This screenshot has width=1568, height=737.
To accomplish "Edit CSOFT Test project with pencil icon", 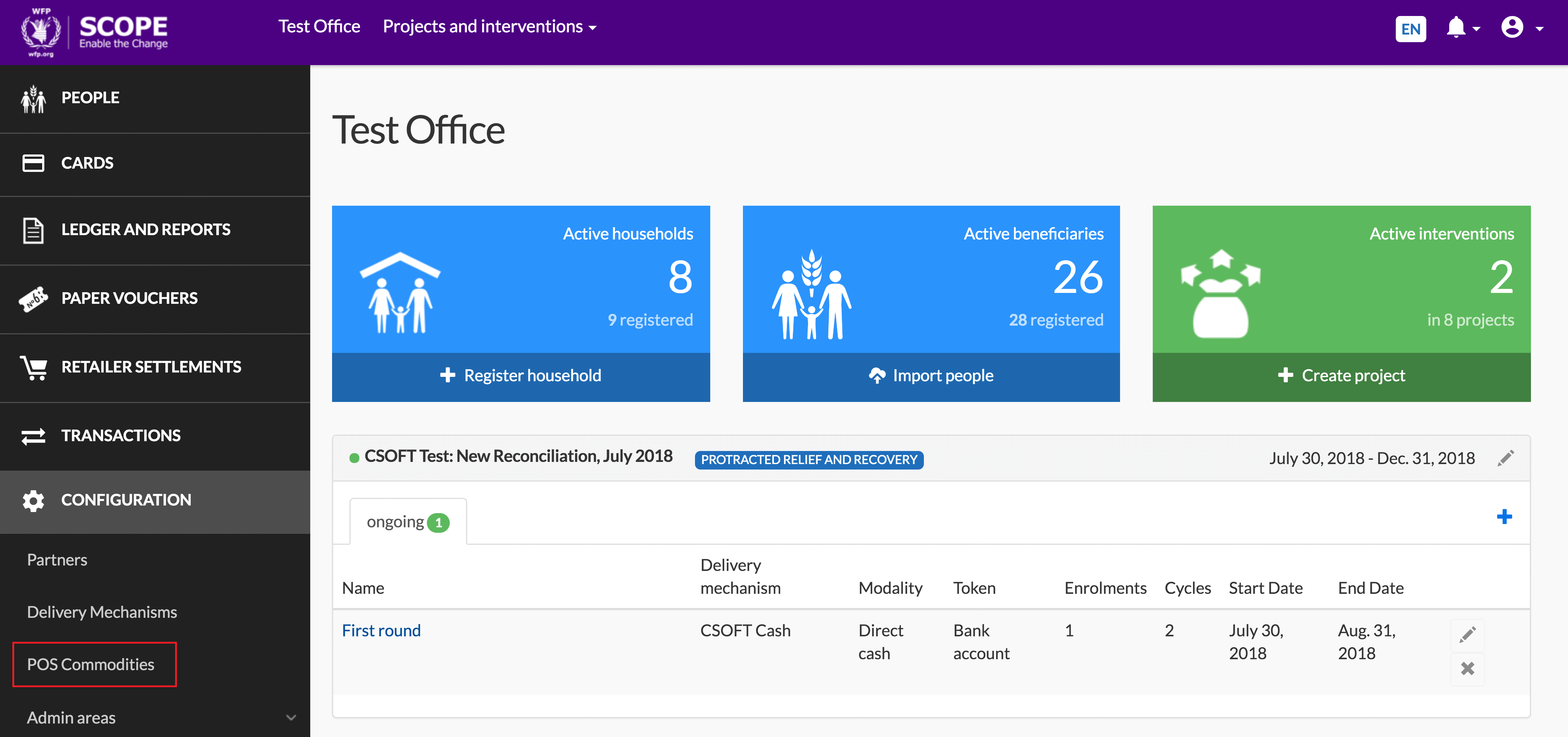I will click(1505, 458).
